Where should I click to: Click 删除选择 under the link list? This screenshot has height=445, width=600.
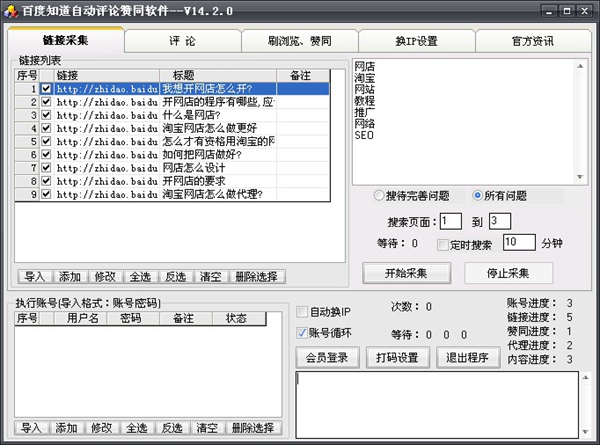click(255, 276)
